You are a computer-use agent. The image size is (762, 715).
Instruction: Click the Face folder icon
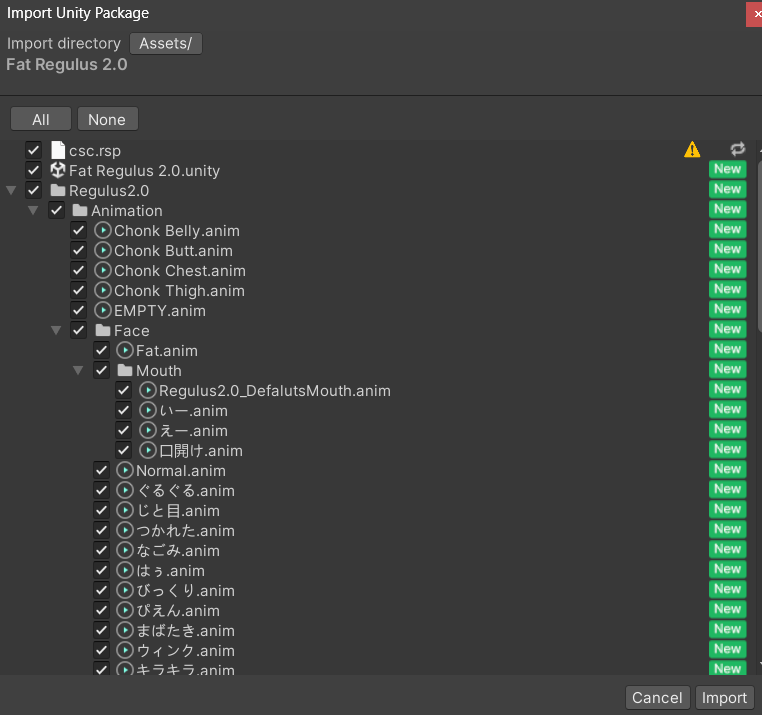click(103, 330)
